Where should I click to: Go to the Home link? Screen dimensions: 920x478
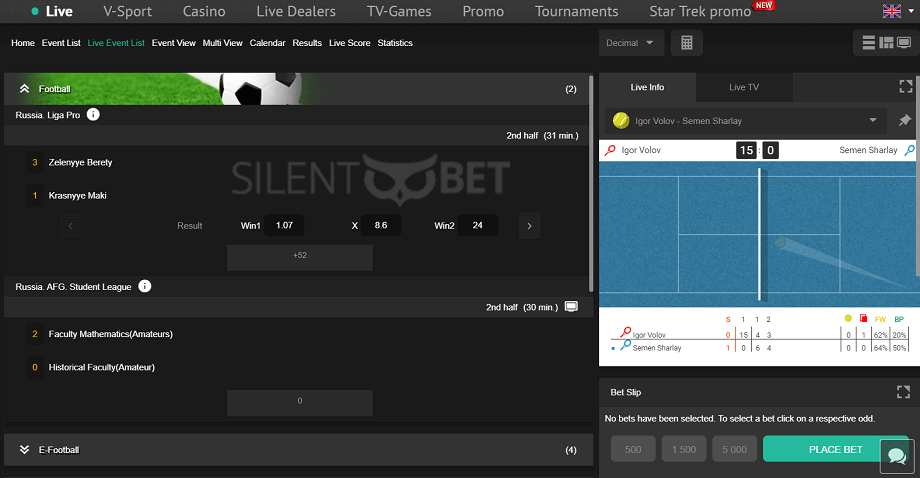[x=23, y=43]
